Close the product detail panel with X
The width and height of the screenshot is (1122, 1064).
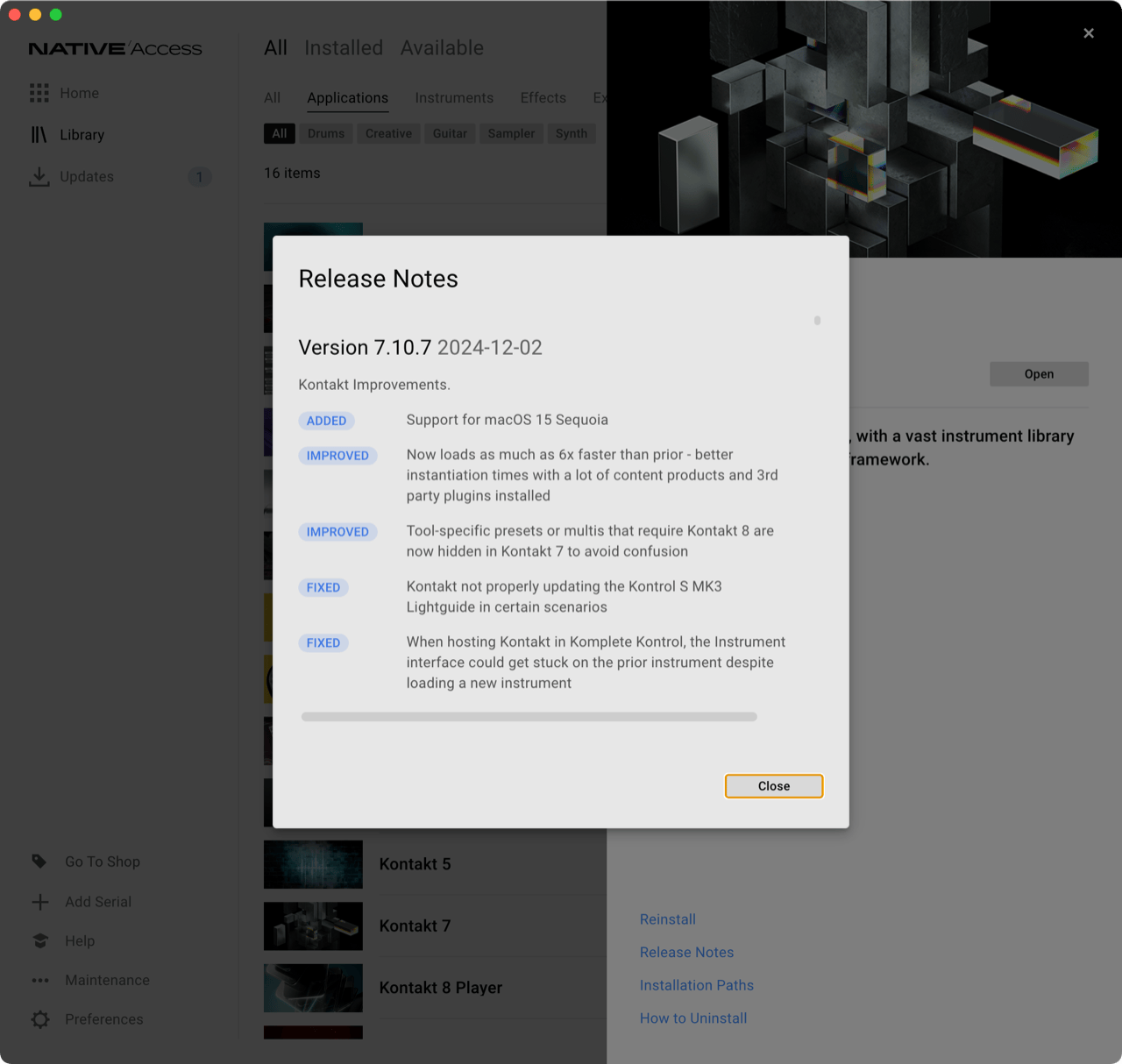pos(1089,33)
